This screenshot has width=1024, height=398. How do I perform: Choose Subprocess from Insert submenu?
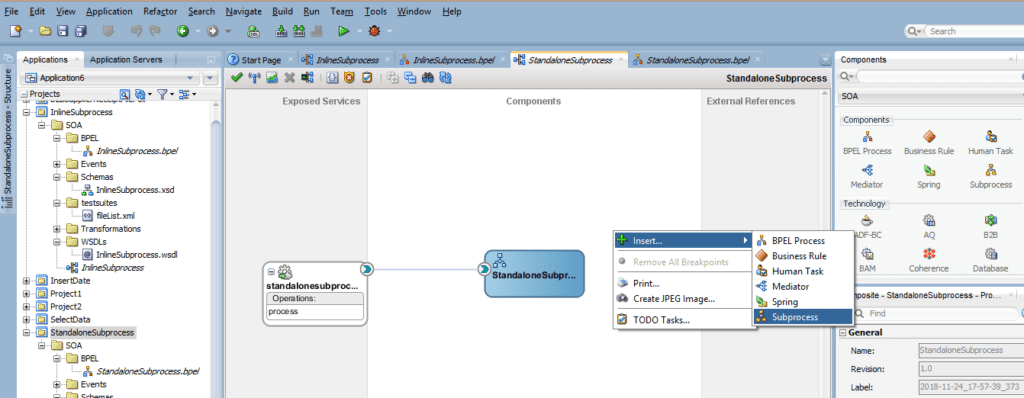point(803,317)
